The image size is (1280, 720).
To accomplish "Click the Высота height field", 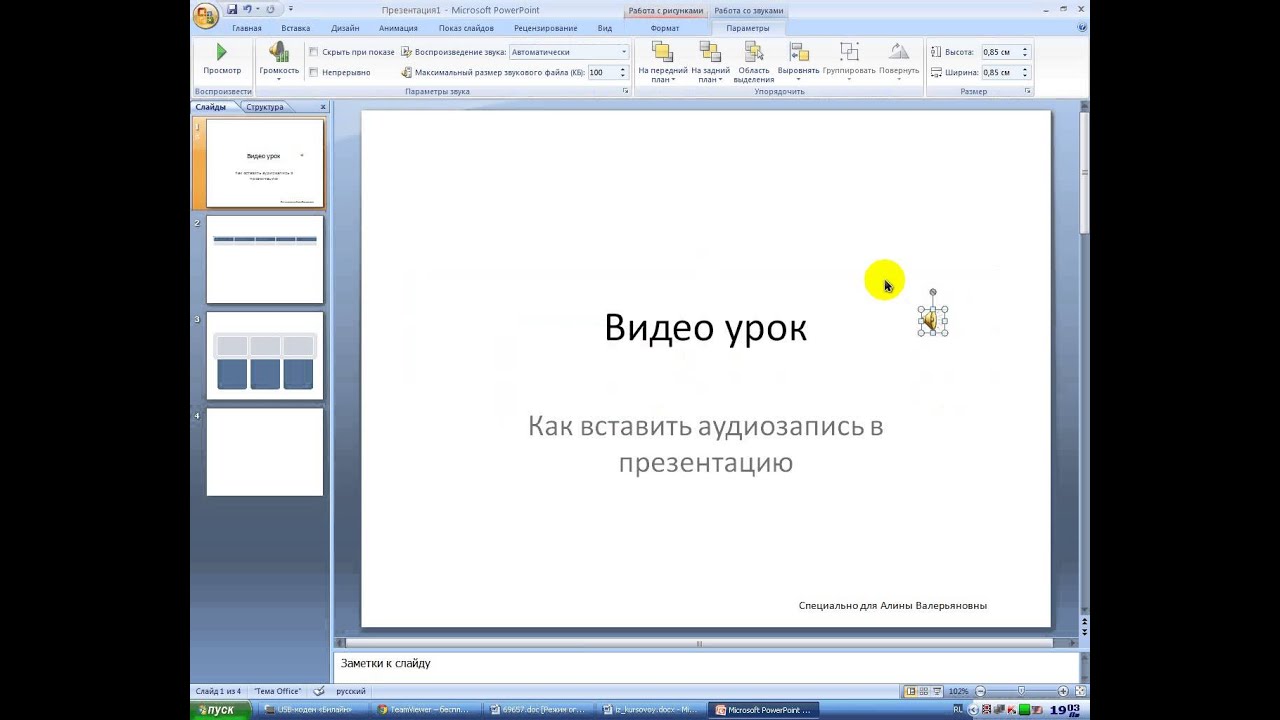I will tap(1000, 51).
